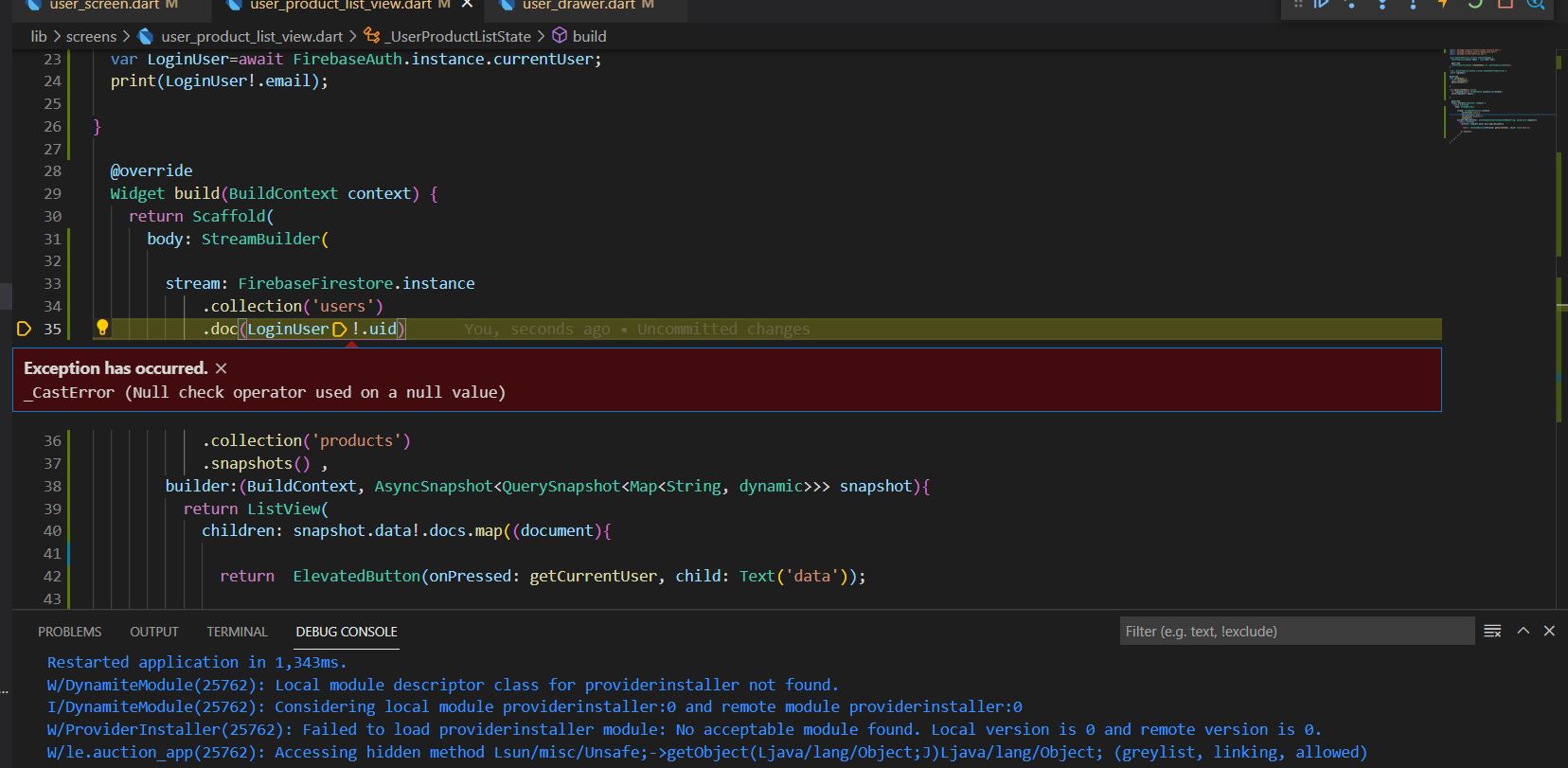The width and height of the screenshot is (1568, 768).
Task: Dismiss the 'Exception has occurred' banner
Action: [x=221, y=368]
